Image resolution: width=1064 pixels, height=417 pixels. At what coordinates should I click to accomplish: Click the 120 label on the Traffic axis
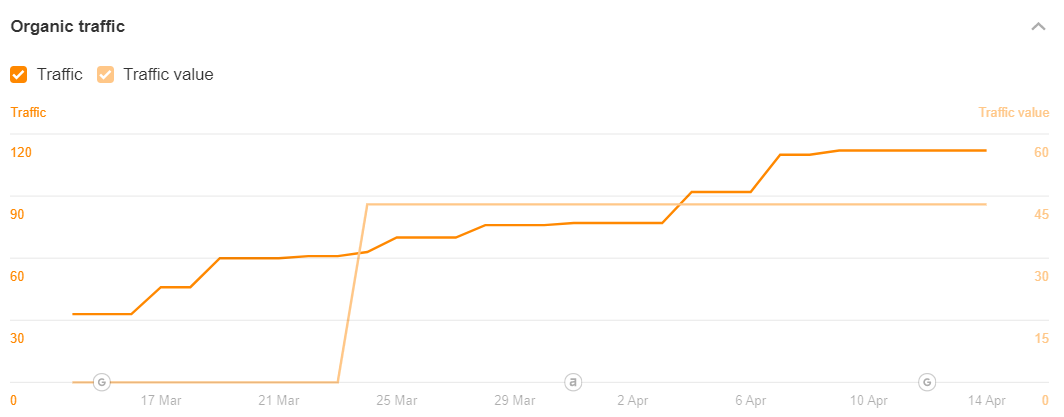[x=22, y=152]
